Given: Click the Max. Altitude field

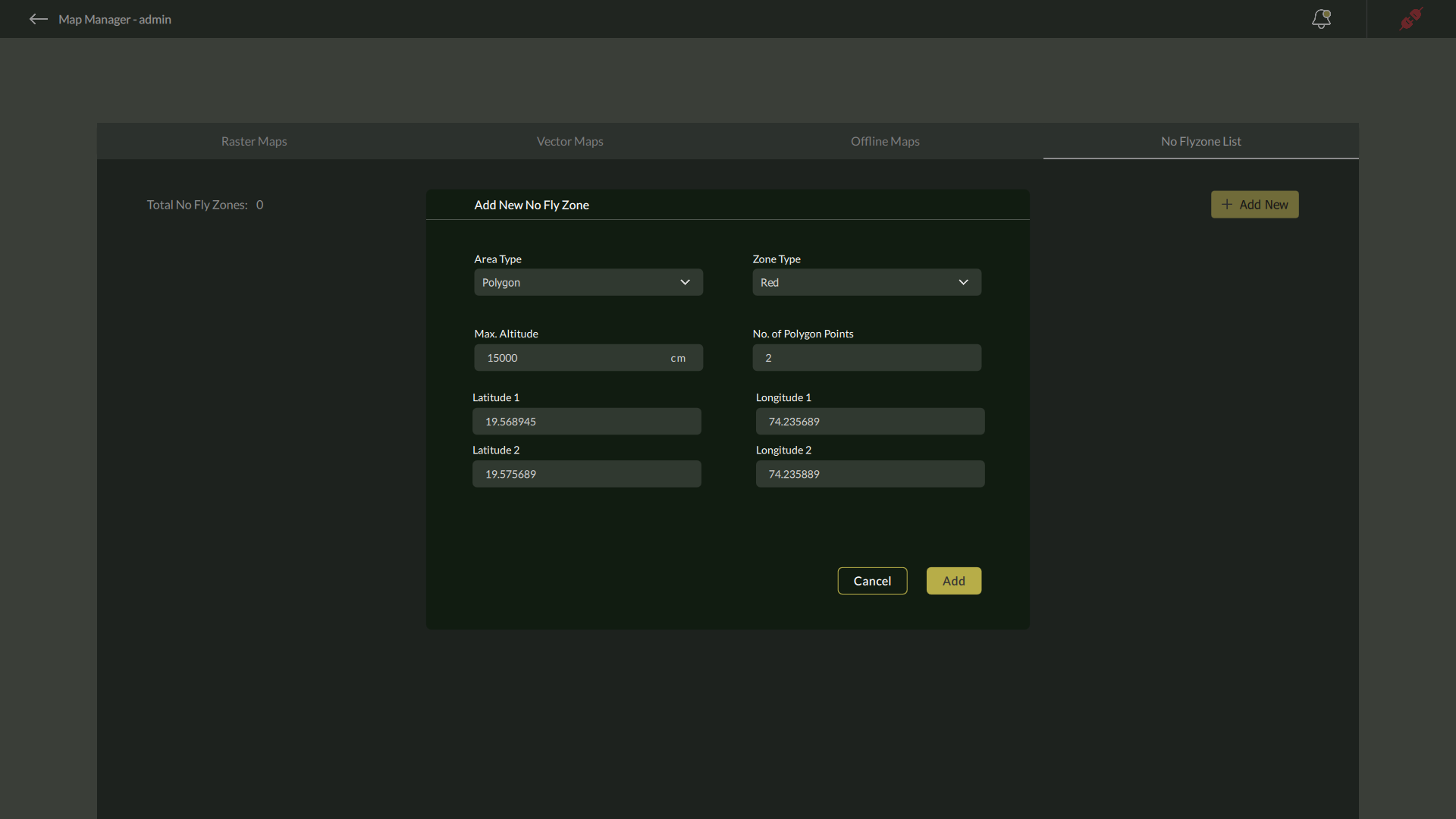Looking at the screenshot, I should pos(588,358).
